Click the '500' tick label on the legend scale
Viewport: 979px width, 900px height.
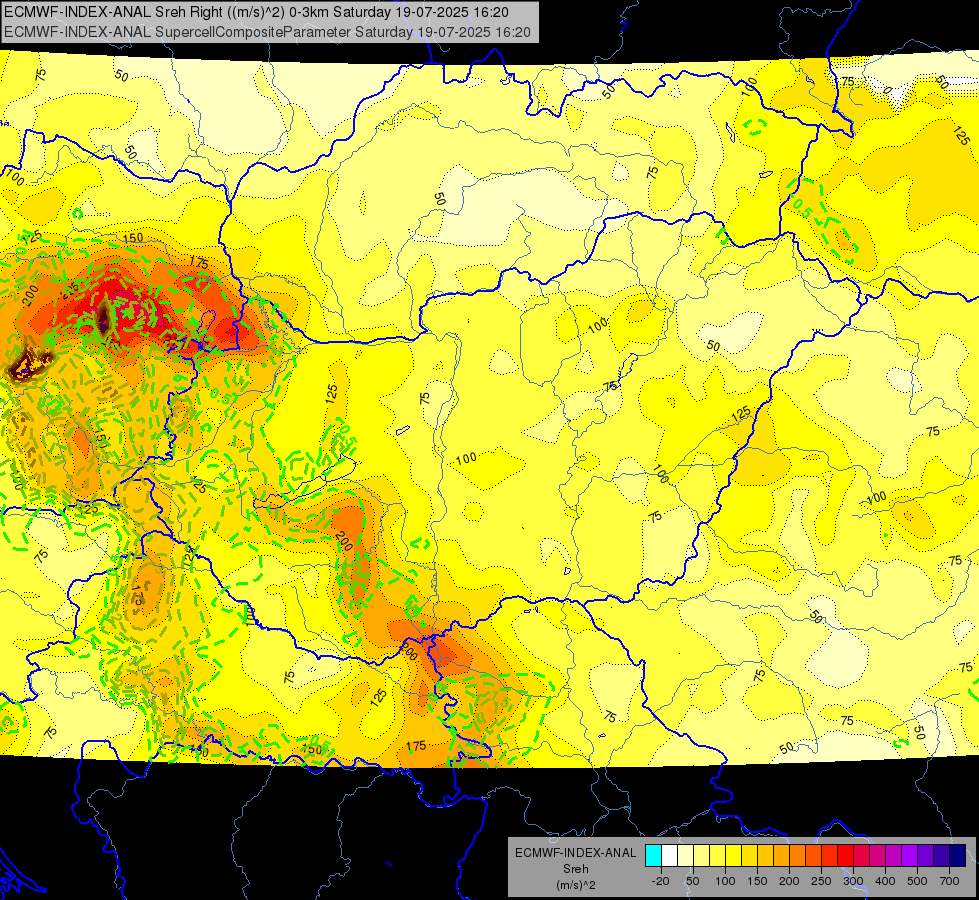(917, 881)
